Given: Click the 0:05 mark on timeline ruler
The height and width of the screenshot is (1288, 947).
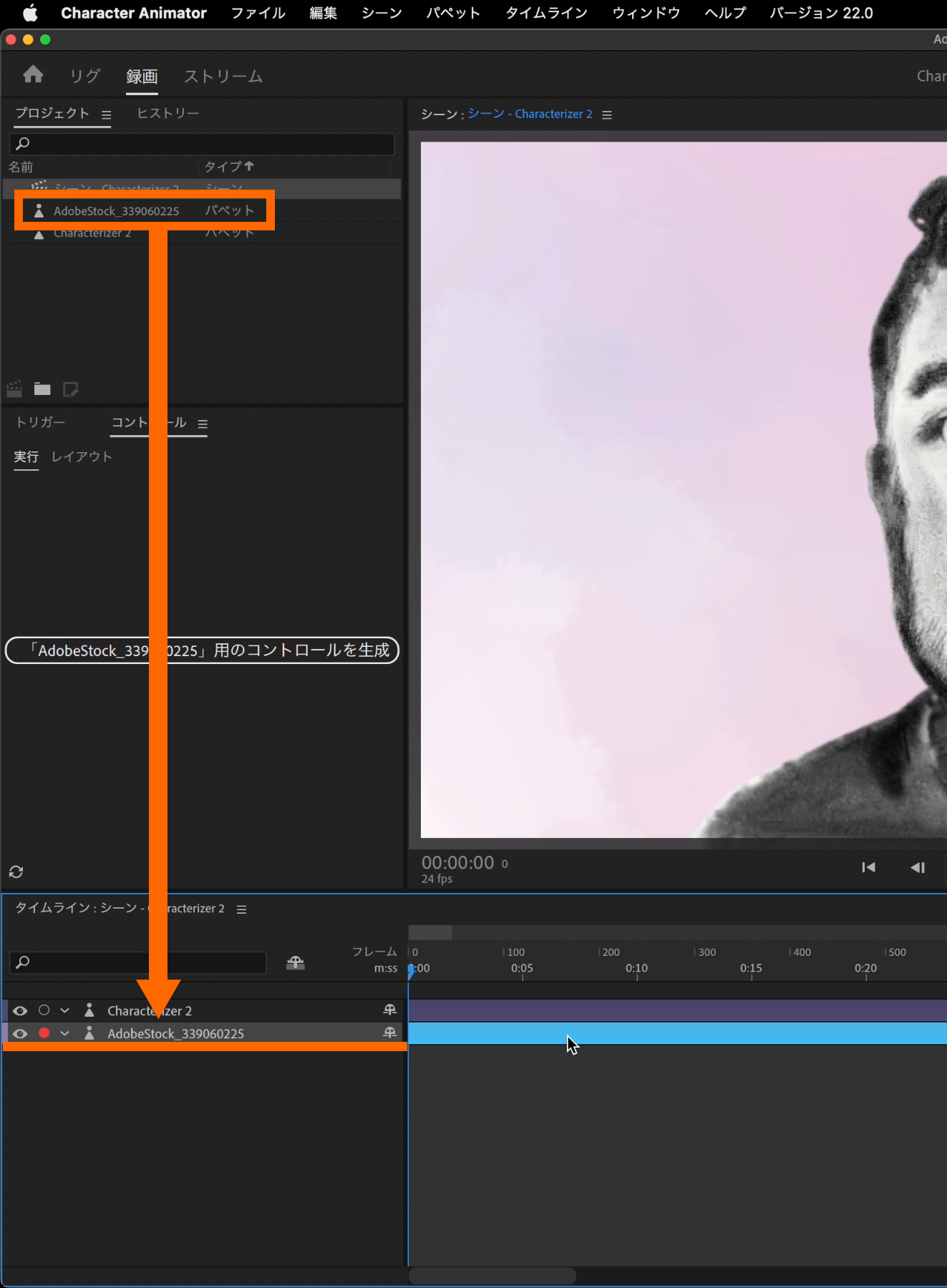Looking at the screenshot, I should pyautogui.click(x=522, y=968).
